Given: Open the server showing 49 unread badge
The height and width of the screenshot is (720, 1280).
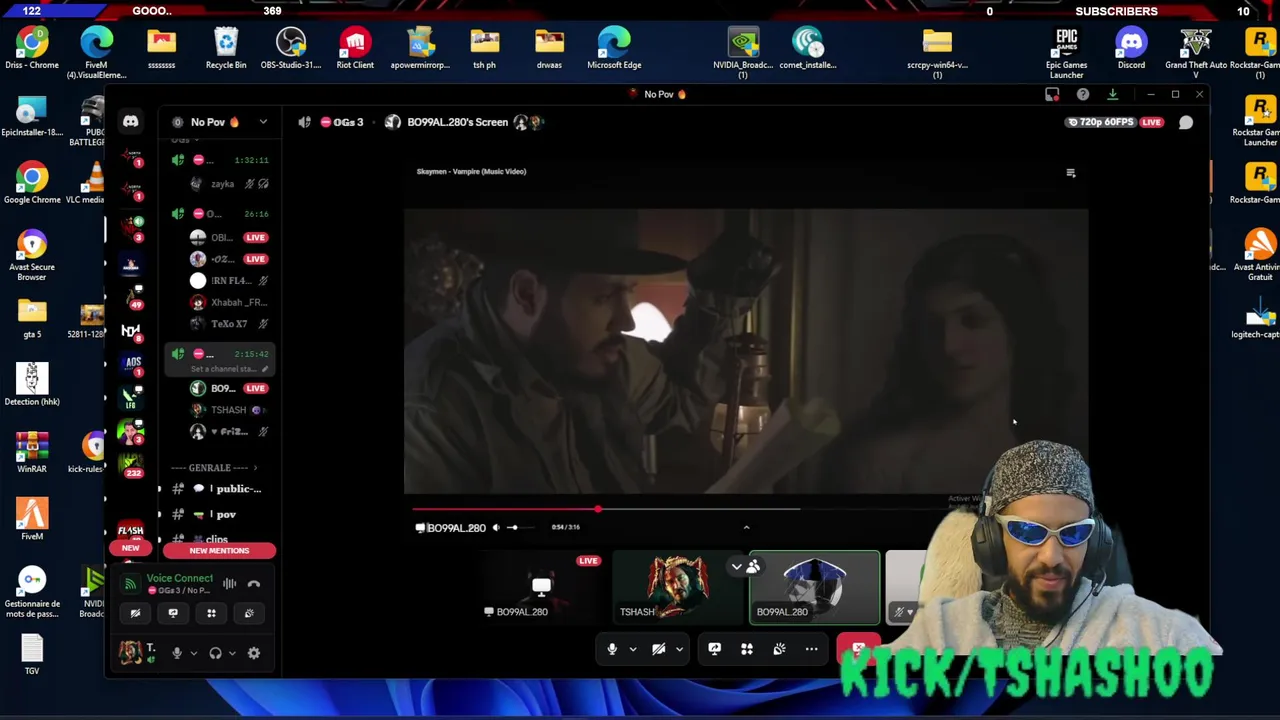Looking at the screenshot, I should [x=131, y=296].
